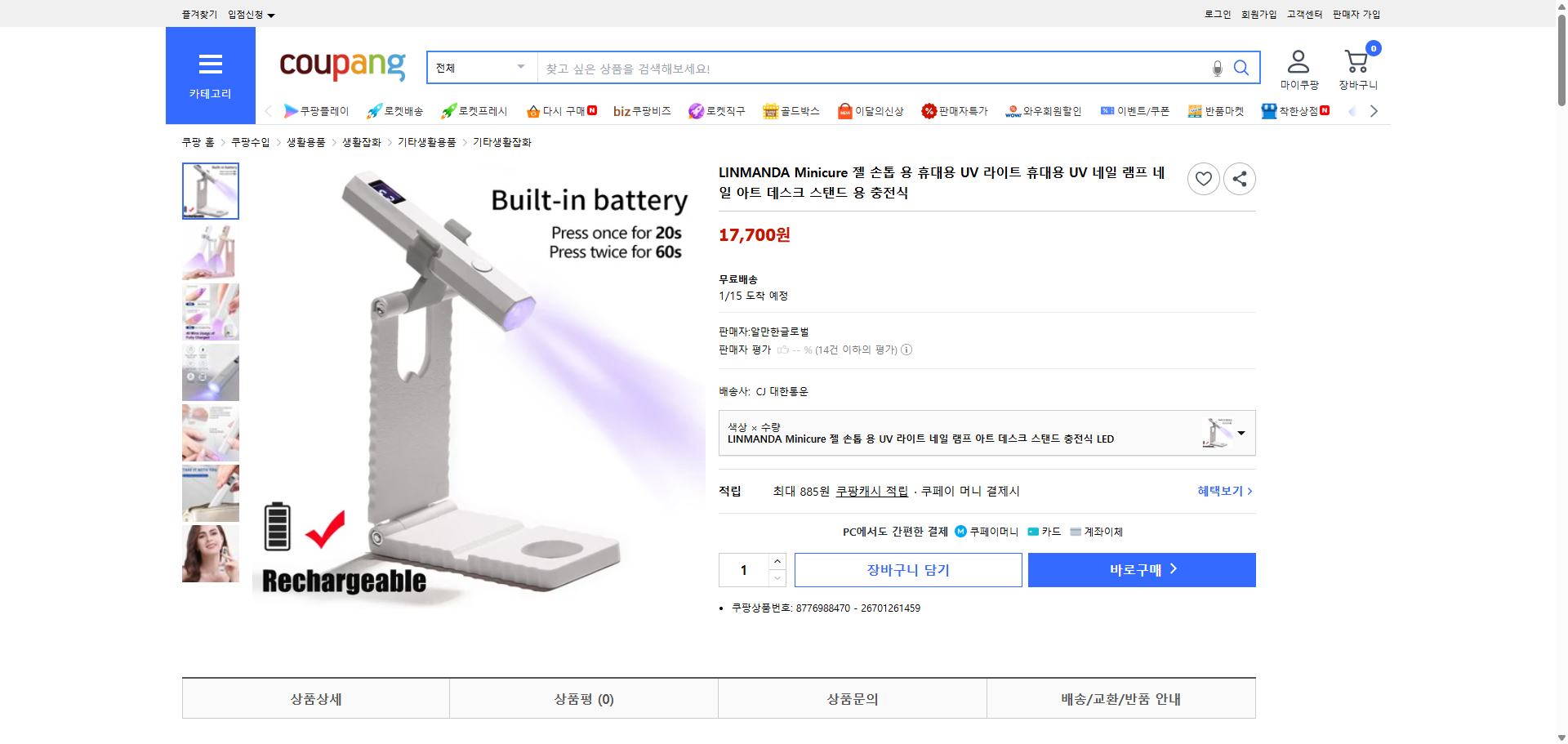
Task: Expand the 입점신청 chevron menu
Action: point(272,14)
